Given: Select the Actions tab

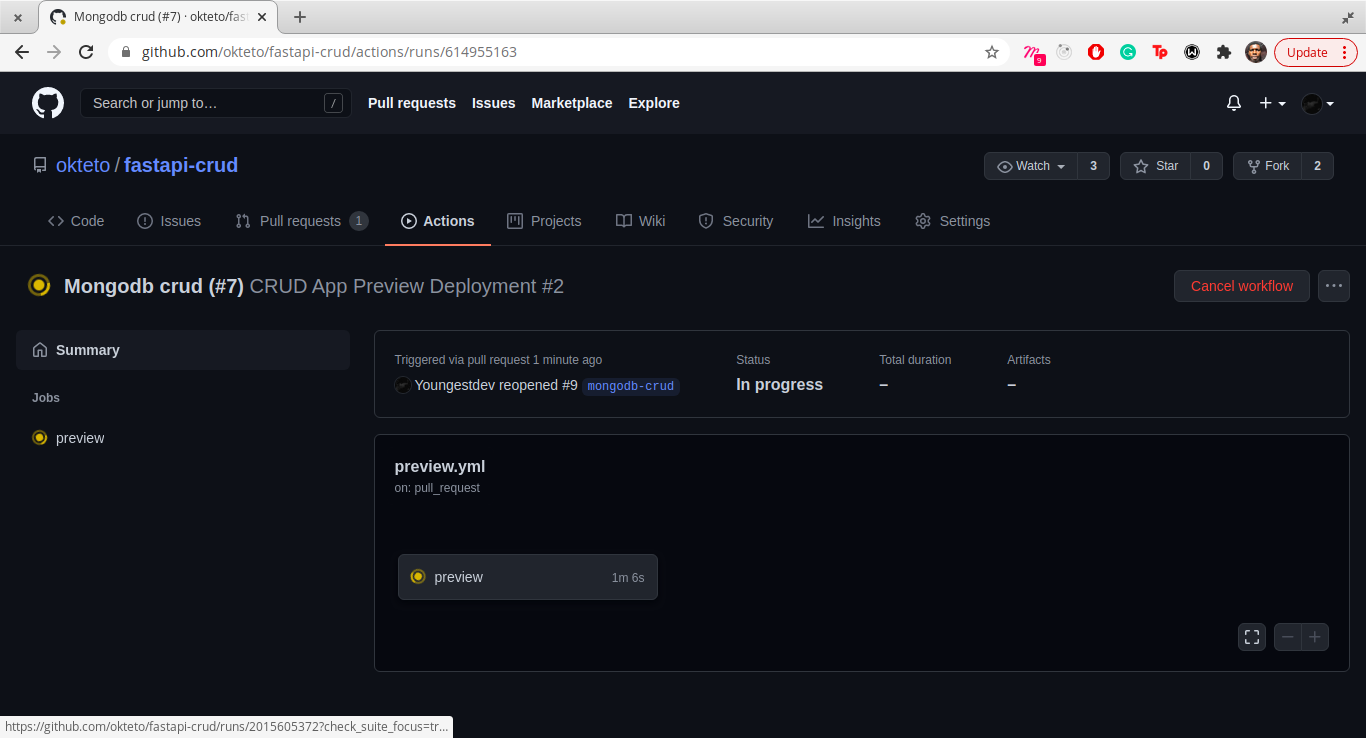Looking at the screenshot, I should [x=438, y=221].
